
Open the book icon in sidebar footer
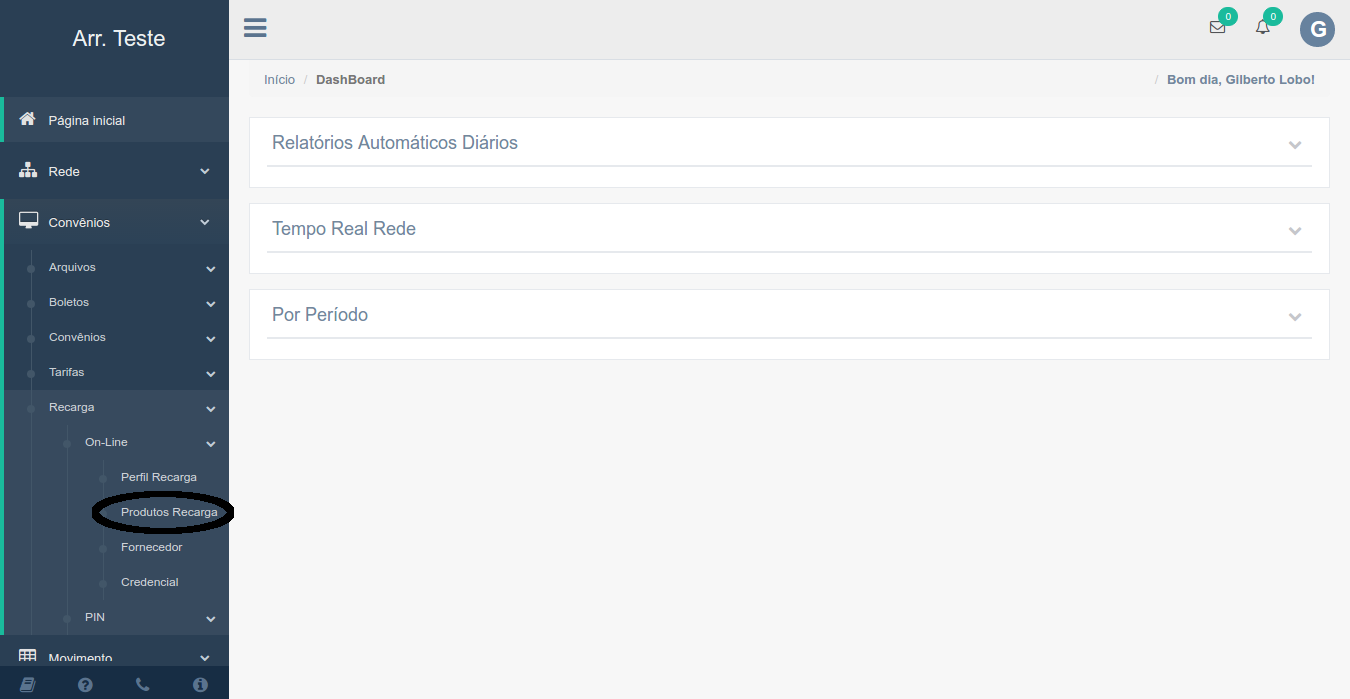coord(28,685)
